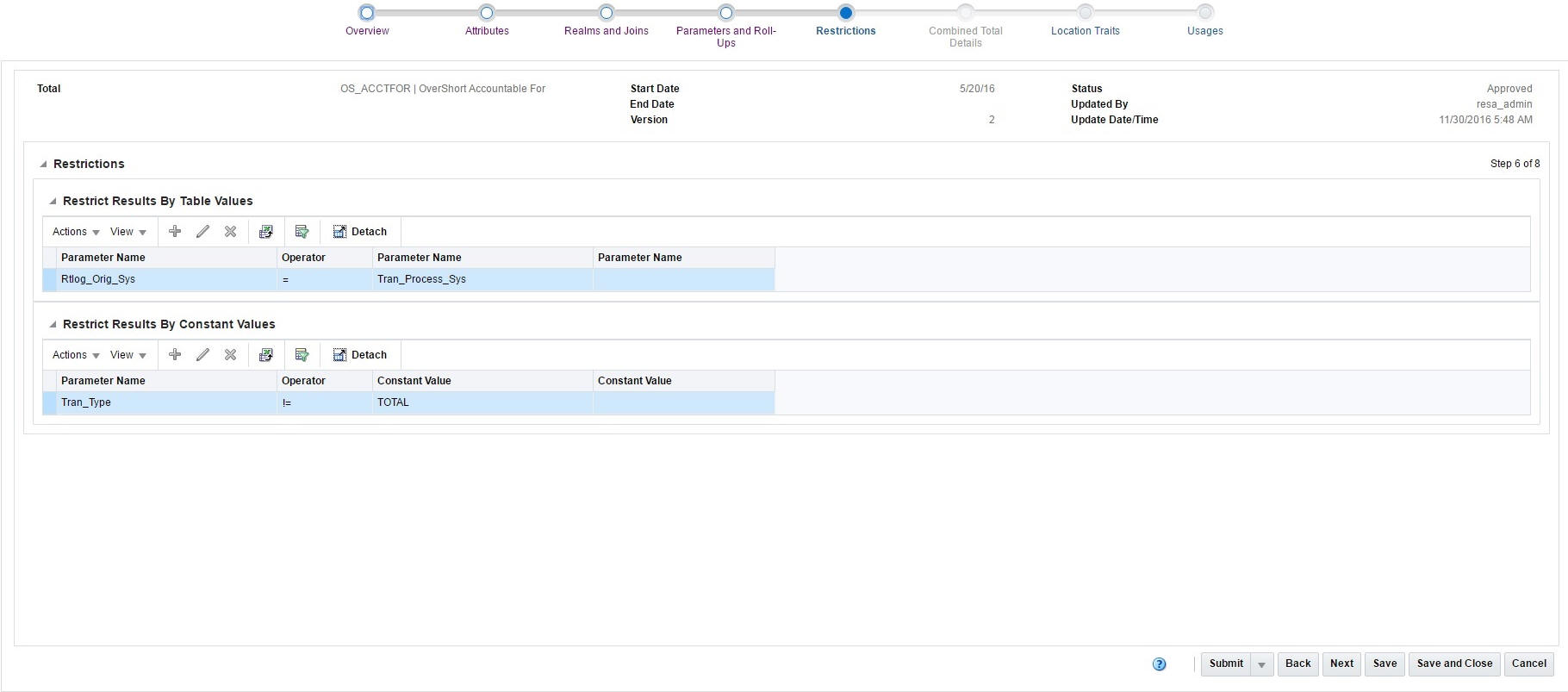Click the resa_admin updated-by value
This screenshot has width=1568, height=692.
[1504, 104]
